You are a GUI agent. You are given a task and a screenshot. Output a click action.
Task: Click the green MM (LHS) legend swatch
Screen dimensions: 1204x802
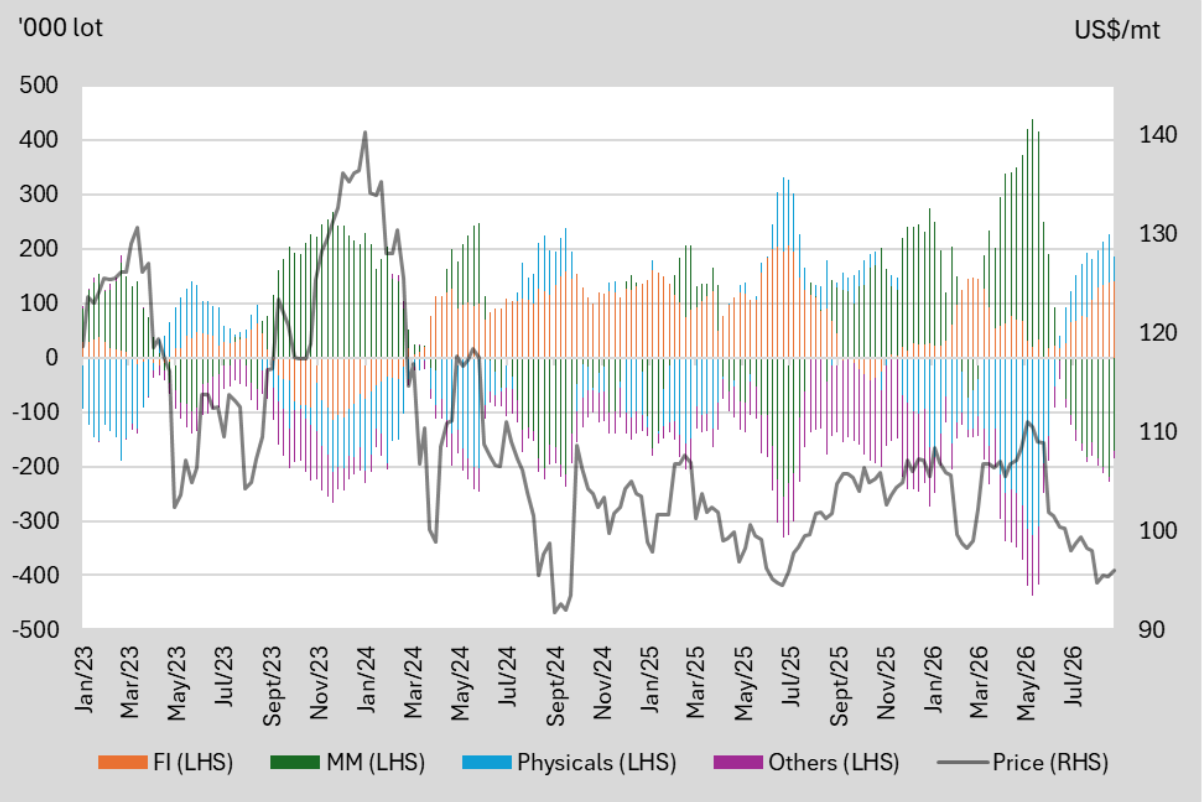(295, 763)
